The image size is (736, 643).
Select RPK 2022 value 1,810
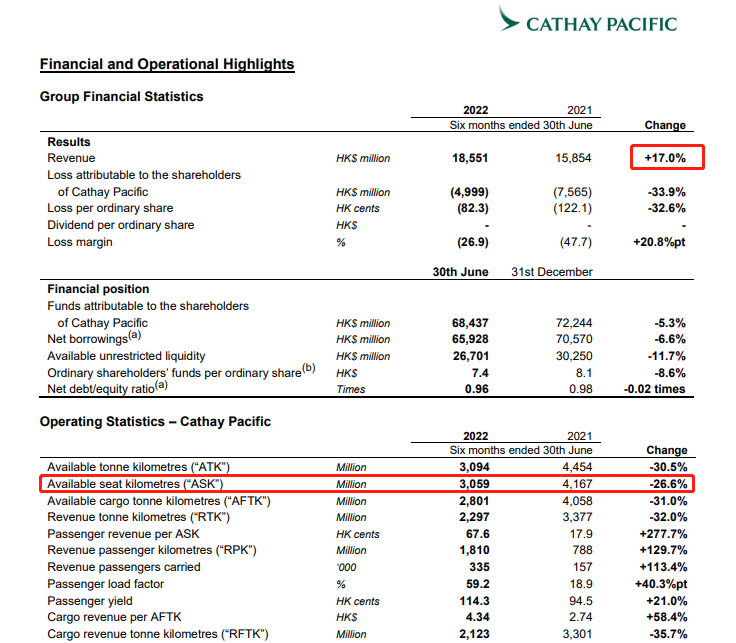pos(474,550)
